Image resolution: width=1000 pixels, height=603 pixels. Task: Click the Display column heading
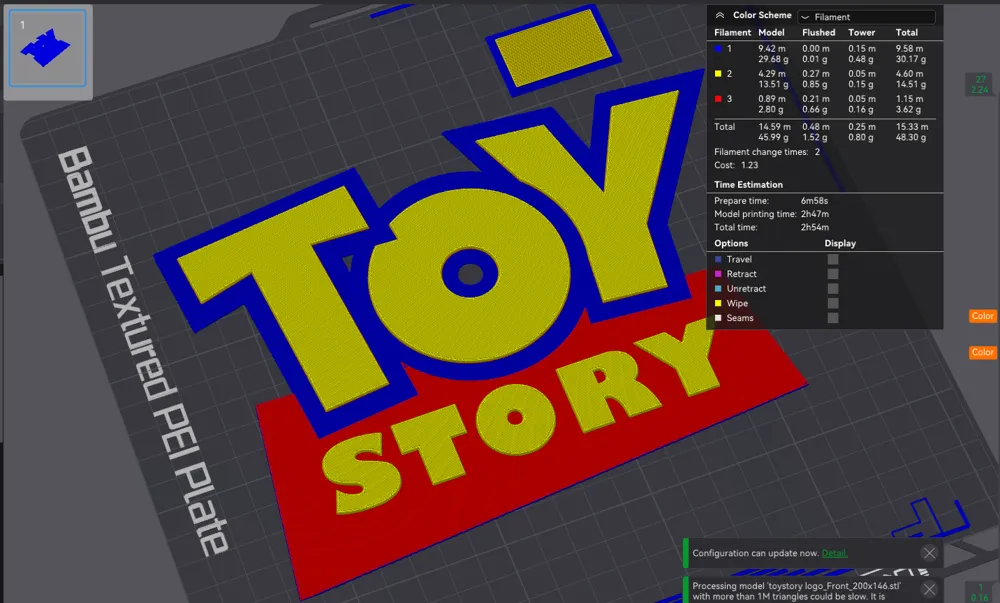coord(840,243)
